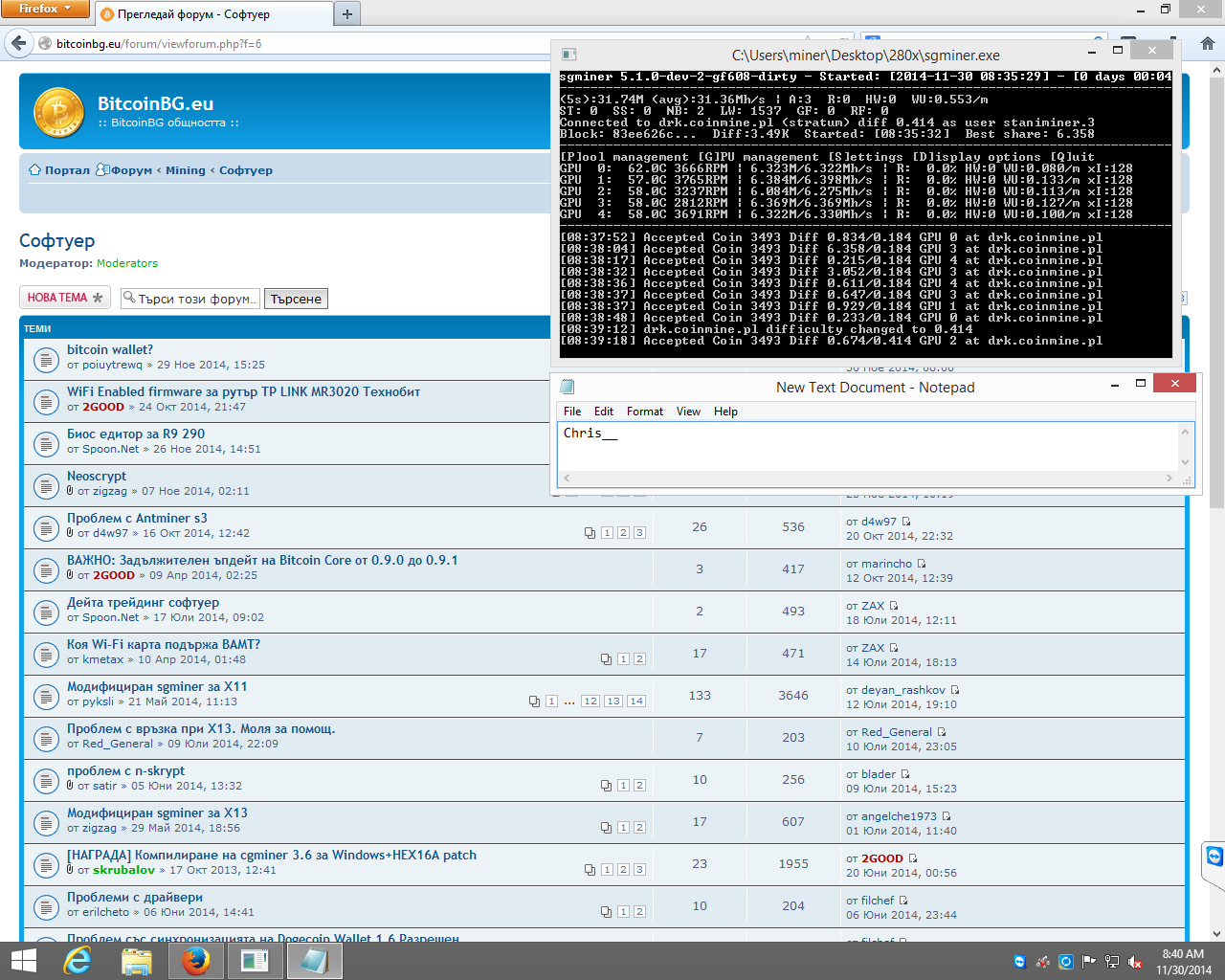View latest post icon by Red_General
Viewport: 1225px width, 980px height.
pos(942,732)
